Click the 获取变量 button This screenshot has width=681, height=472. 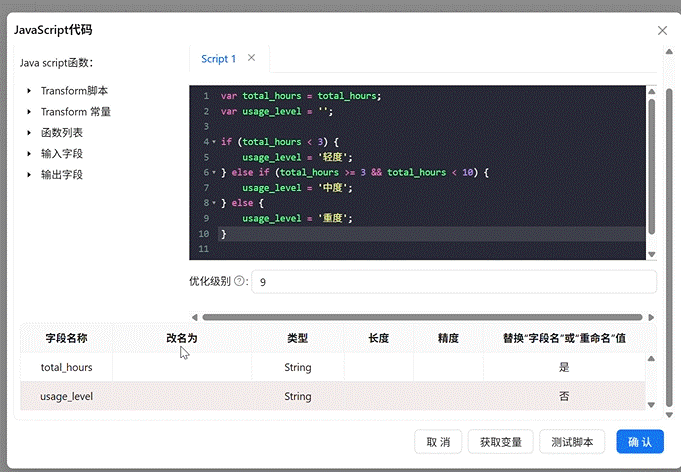(500, 442)
